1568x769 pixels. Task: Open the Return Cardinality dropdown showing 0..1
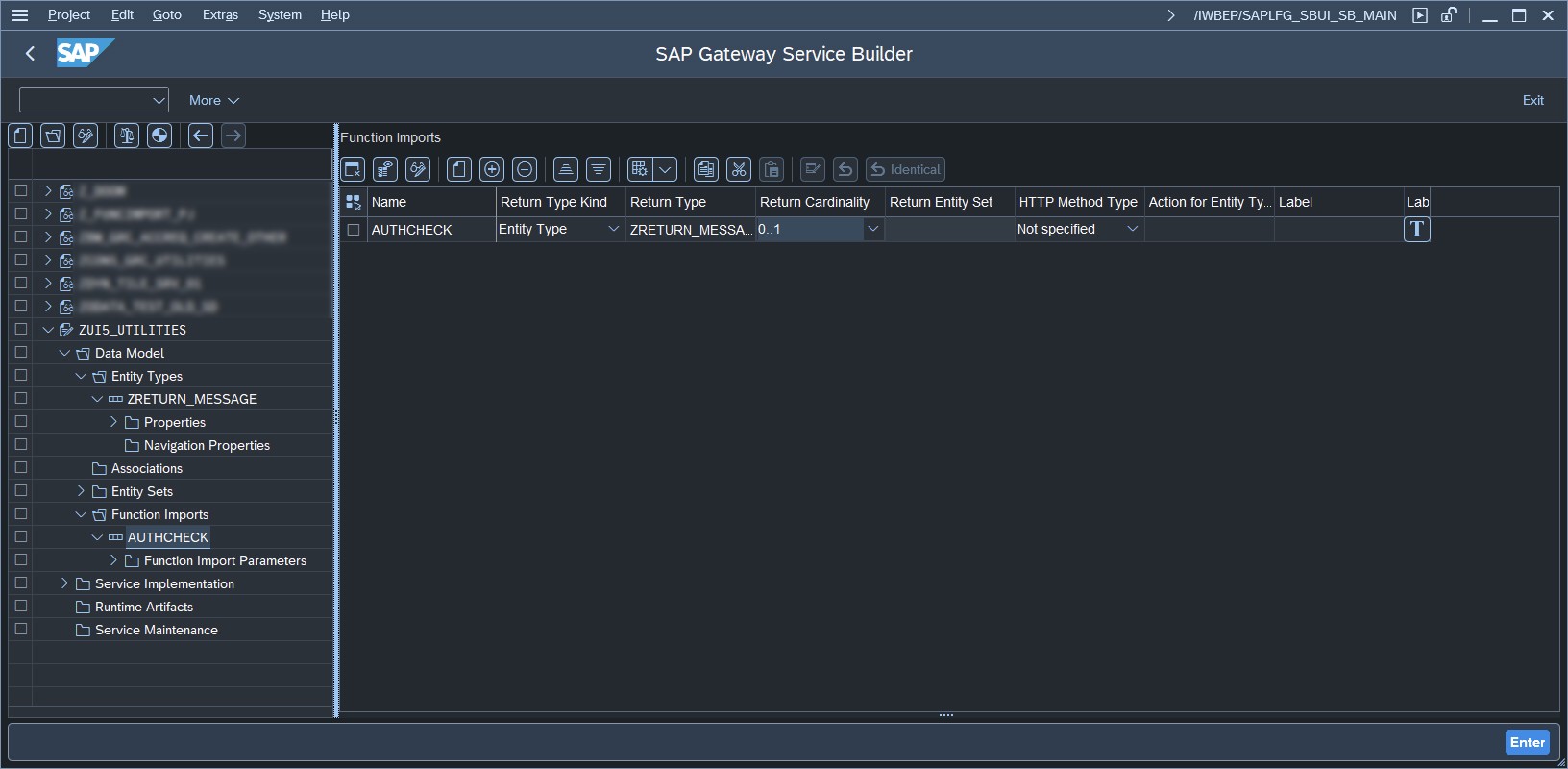tap(872, 229)
